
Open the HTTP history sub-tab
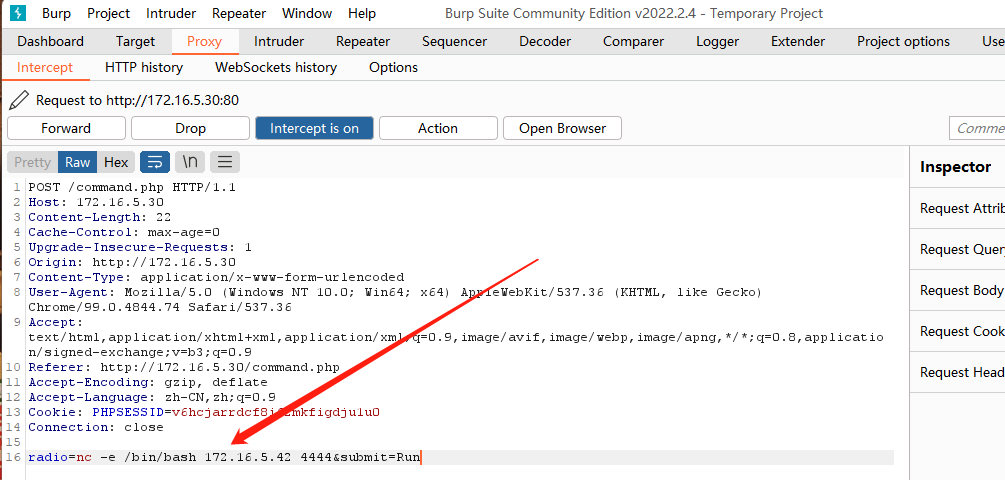pos(144,67)
